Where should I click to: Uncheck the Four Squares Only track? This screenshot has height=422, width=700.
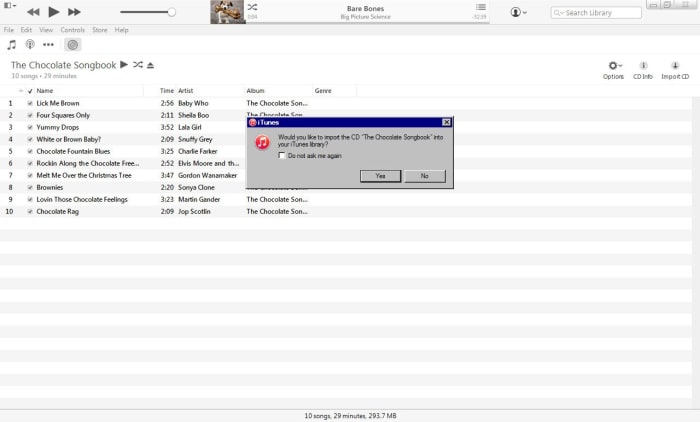click(x=30, y=115)
